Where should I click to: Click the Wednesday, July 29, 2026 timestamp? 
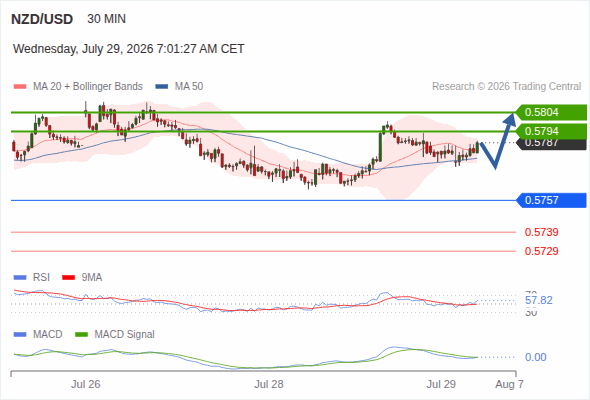pos(129,49)
